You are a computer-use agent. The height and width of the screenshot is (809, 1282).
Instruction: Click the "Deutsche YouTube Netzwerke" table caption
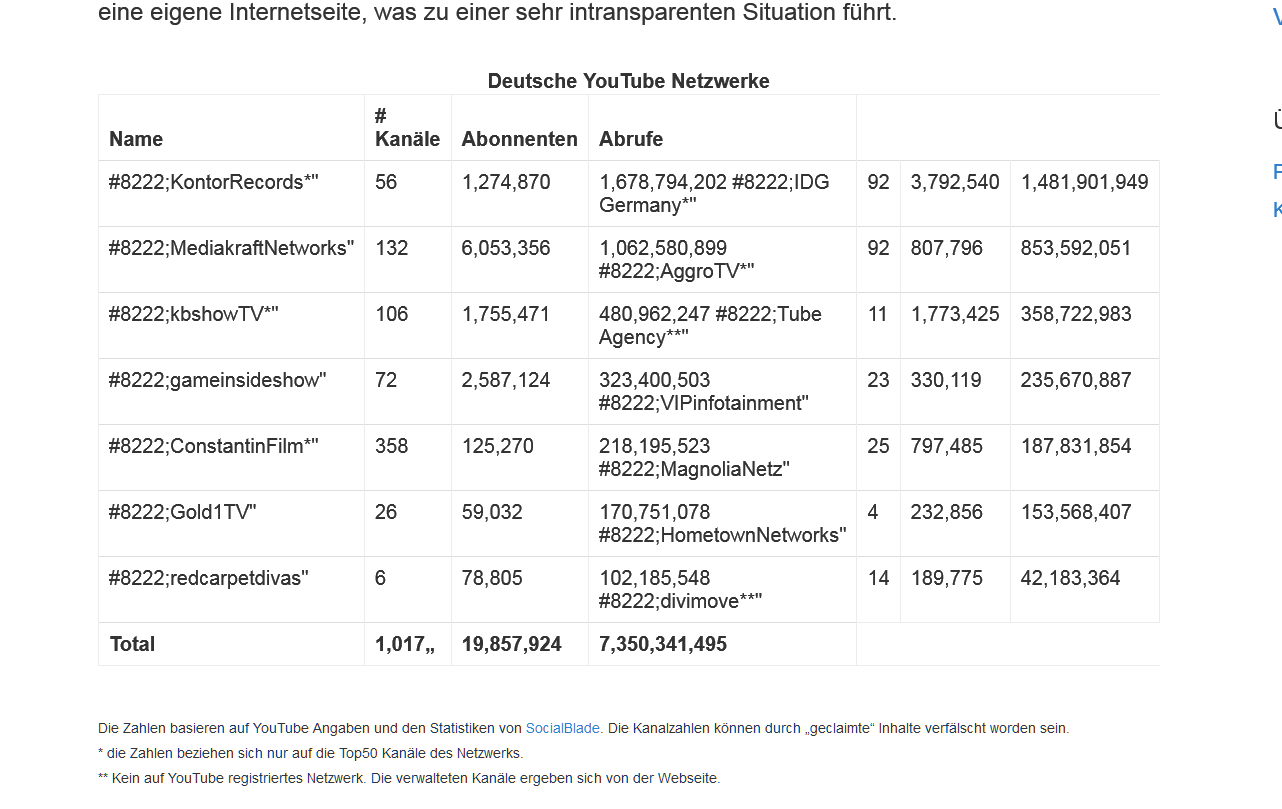click(628, 81)
